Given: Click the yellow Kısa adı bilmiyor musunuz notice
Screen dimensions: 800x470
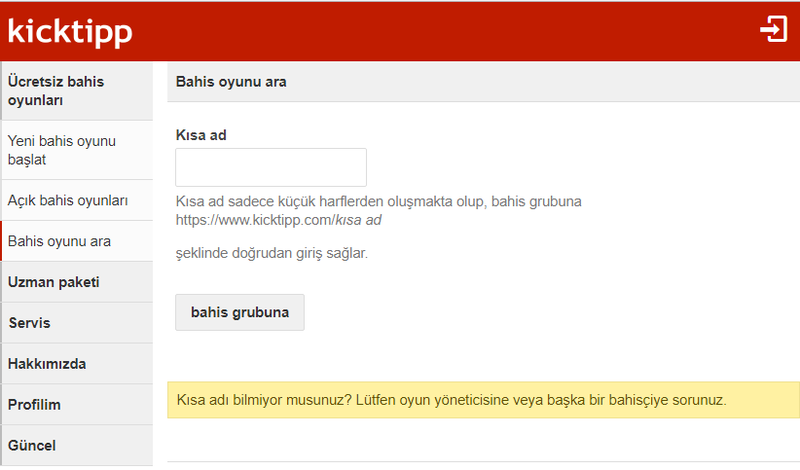Looking at the screenshot, I should 483,400.
